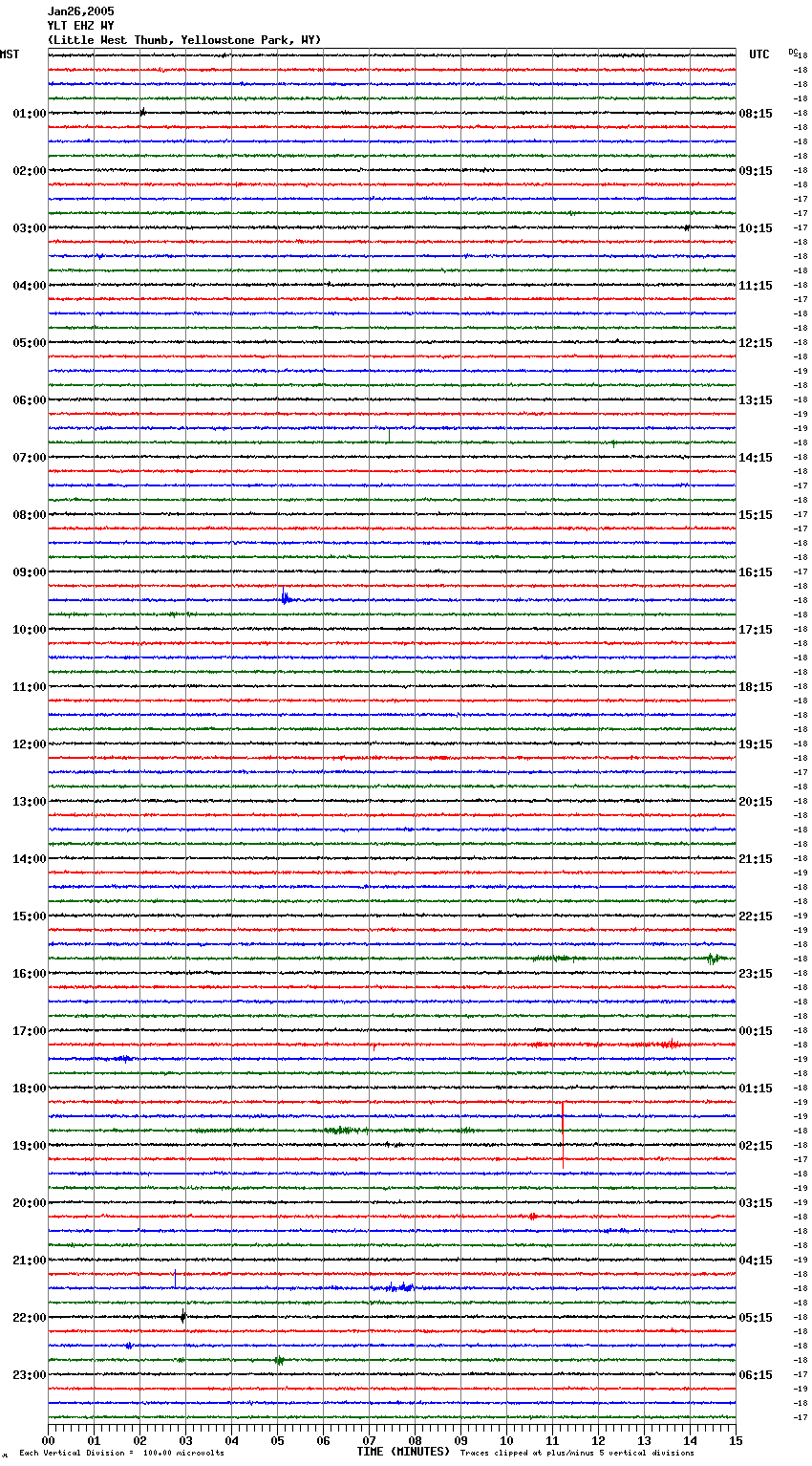Click the 12 minute tick label on the bottom axis
The width and height of the screenshot is (812, 1466).
click(598, 1440)
